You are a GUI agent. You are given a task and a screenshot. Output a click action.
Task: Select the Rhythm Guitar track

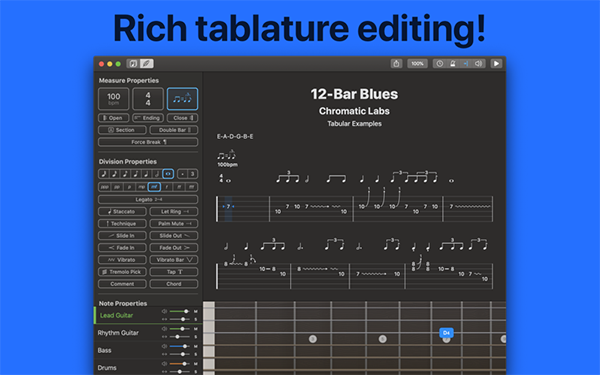[118, 333]
